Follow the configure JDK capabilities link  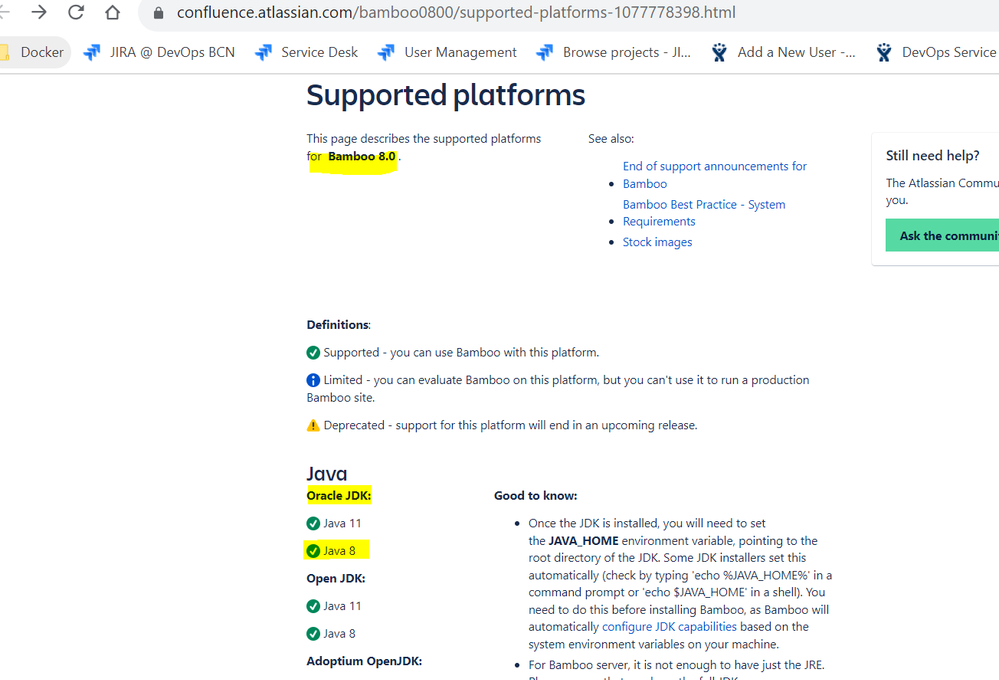(x=669, y=626)
